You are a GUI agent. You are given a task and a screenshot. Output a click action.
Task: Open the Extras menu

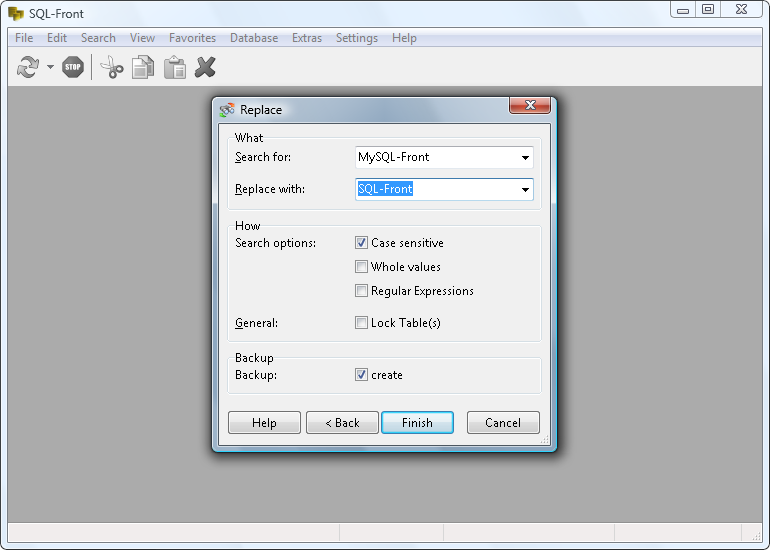307,38
